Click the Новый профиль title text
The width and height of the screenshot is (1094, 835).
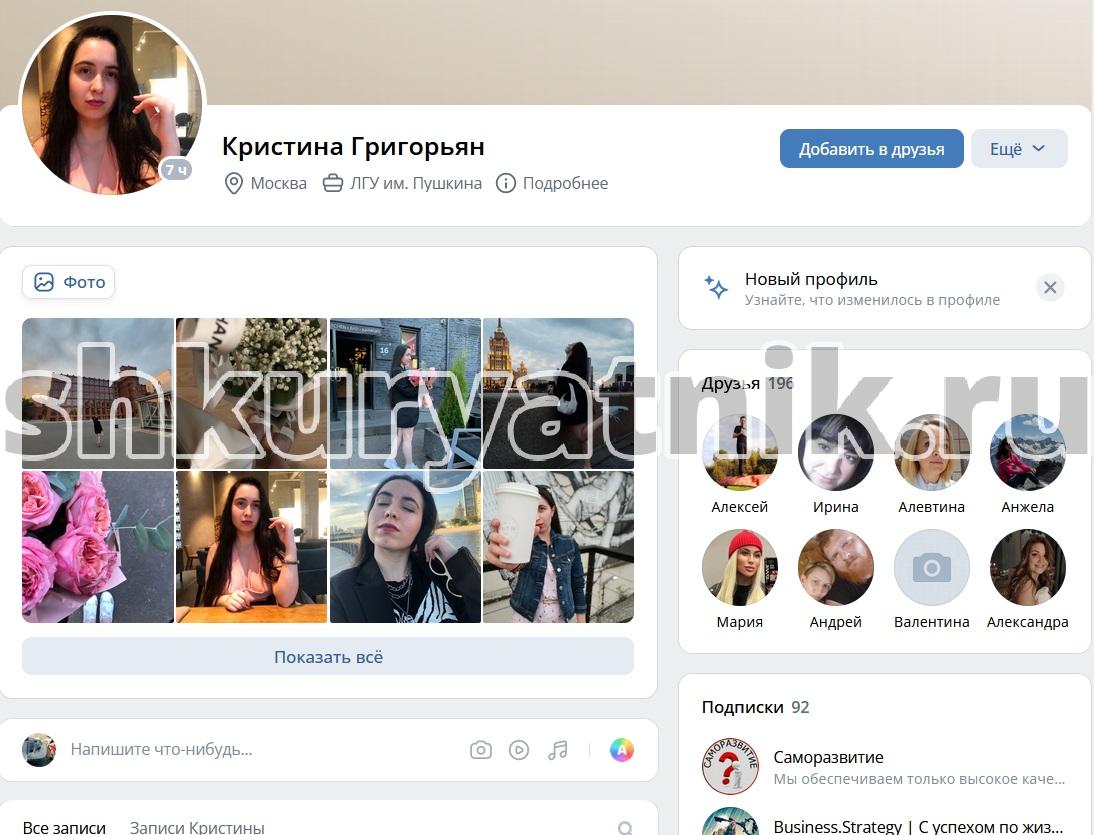coord(811,279)
